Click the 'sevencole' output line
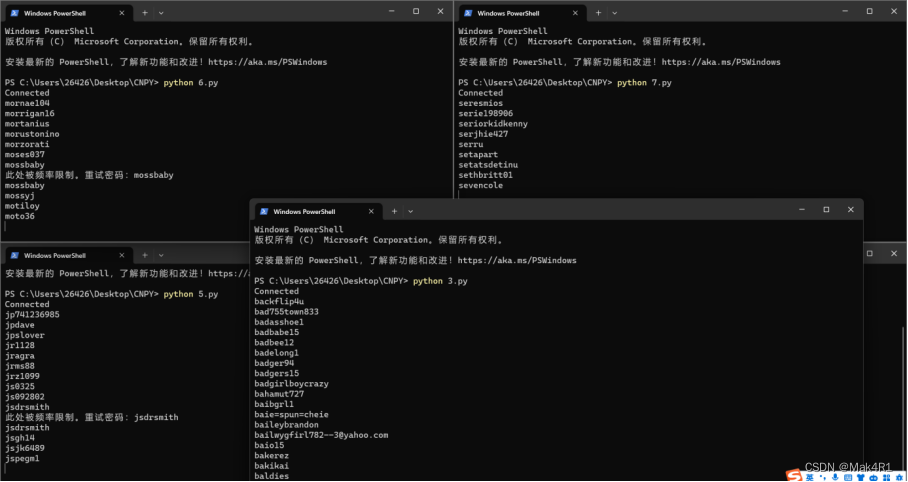This screenshot has width=908, height=482. click(481, 185)
